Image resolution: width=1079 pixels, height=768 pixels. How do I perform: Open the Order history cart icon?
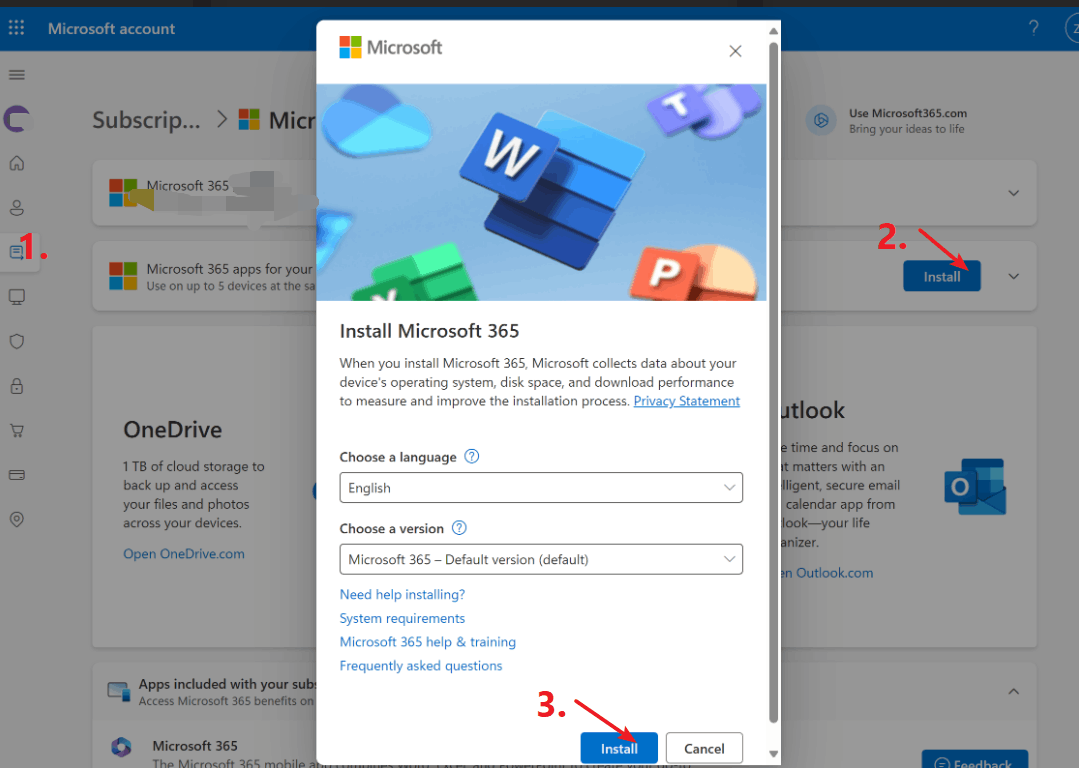(x=17, y=431)
